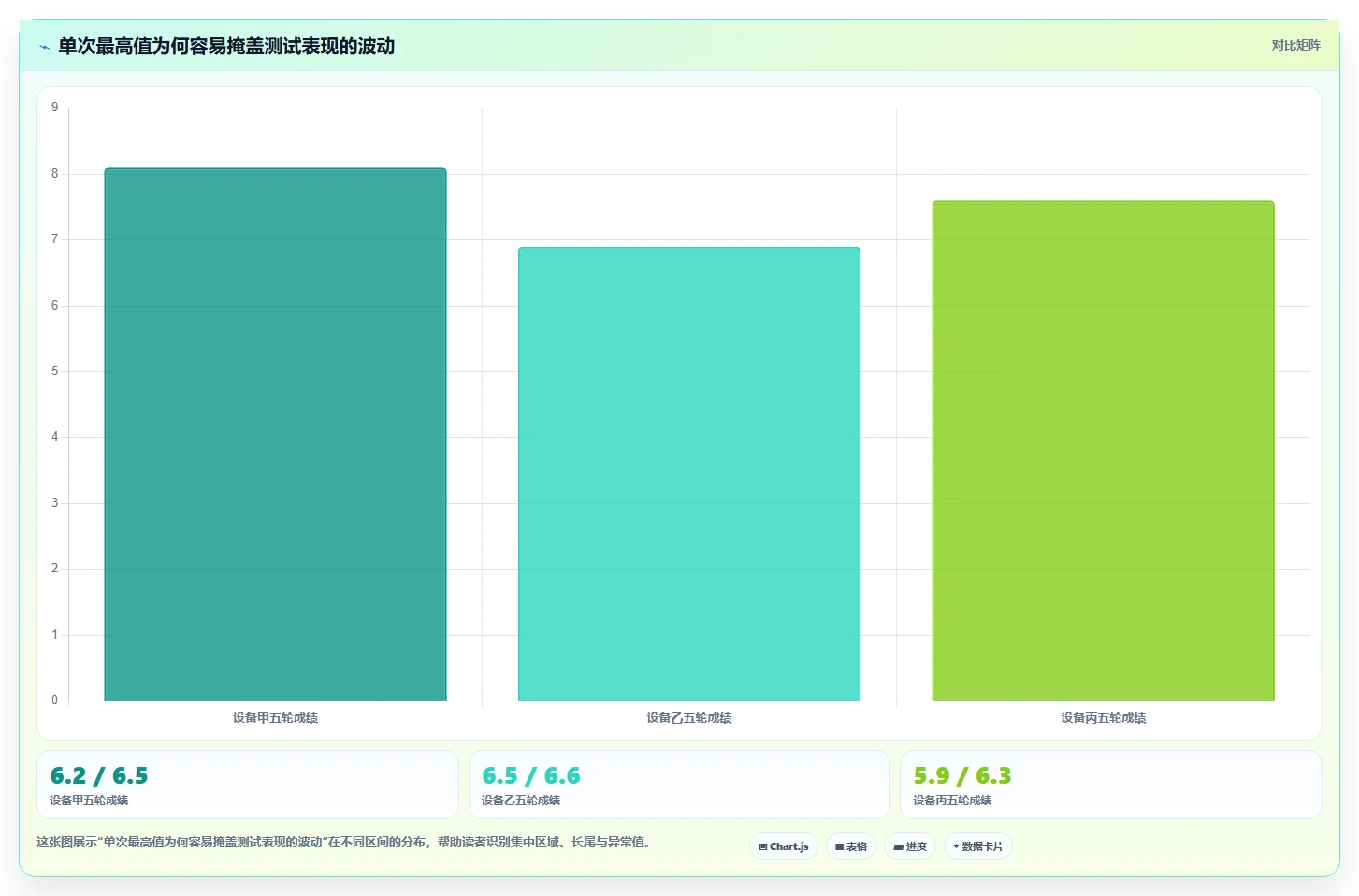This screenshot has height=896, width=1359.
Task: Click x-axis label 设备丙五轮成绩
Action: (x=1103, y=717)
